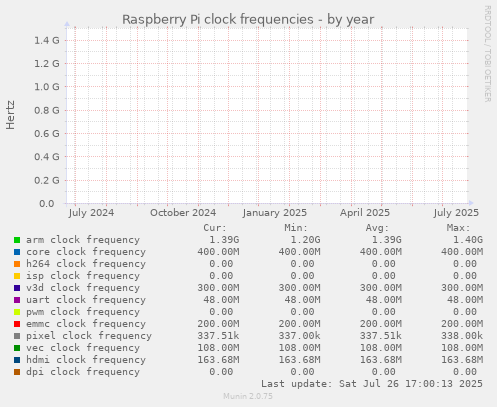The image size is (497, 407).
Task: Select the 'pixel clock frequency' legend label
Action: click(x=89, y=336)
